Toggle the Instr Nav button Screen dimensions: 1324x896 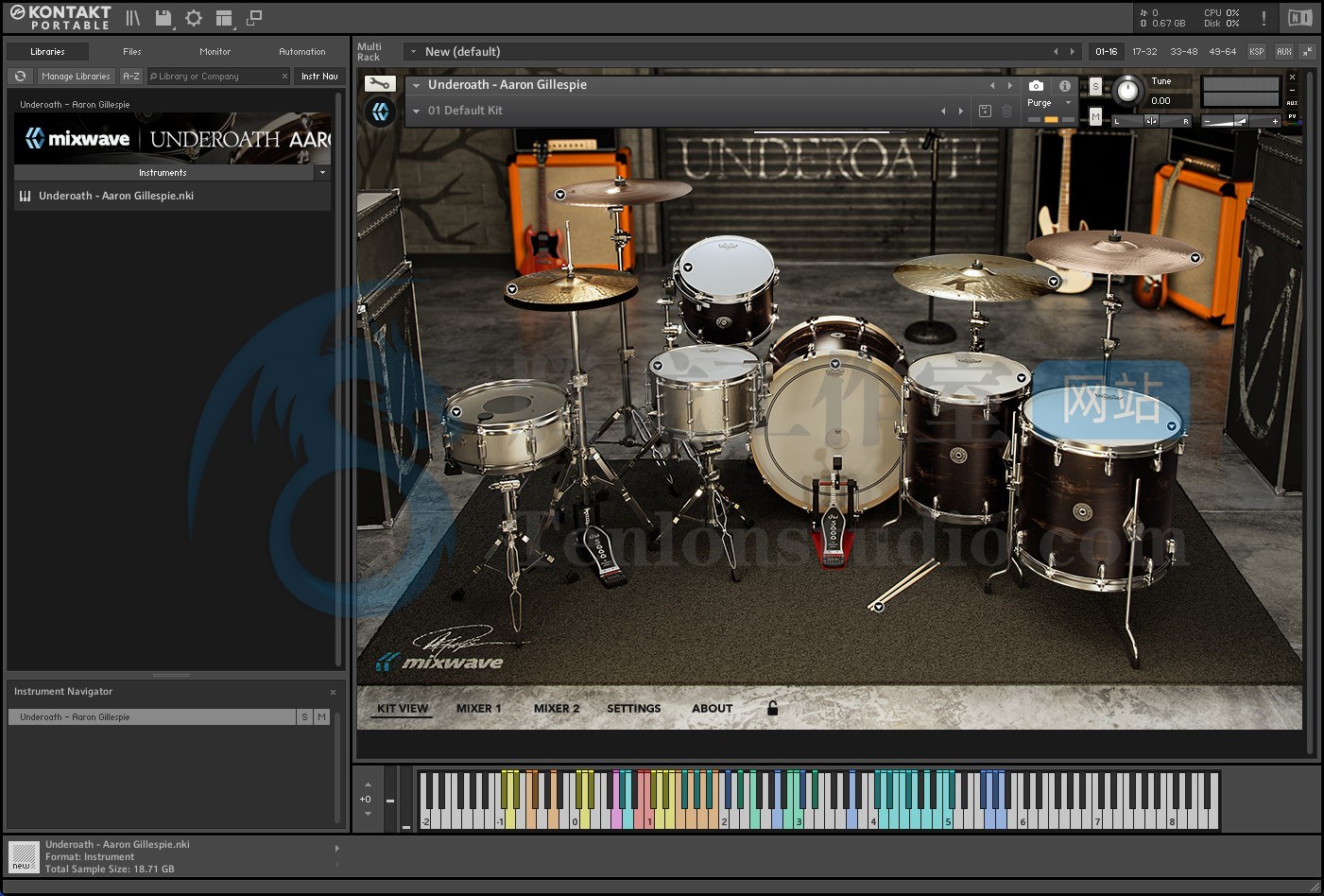pyautogui.click(x=319, y=77)
